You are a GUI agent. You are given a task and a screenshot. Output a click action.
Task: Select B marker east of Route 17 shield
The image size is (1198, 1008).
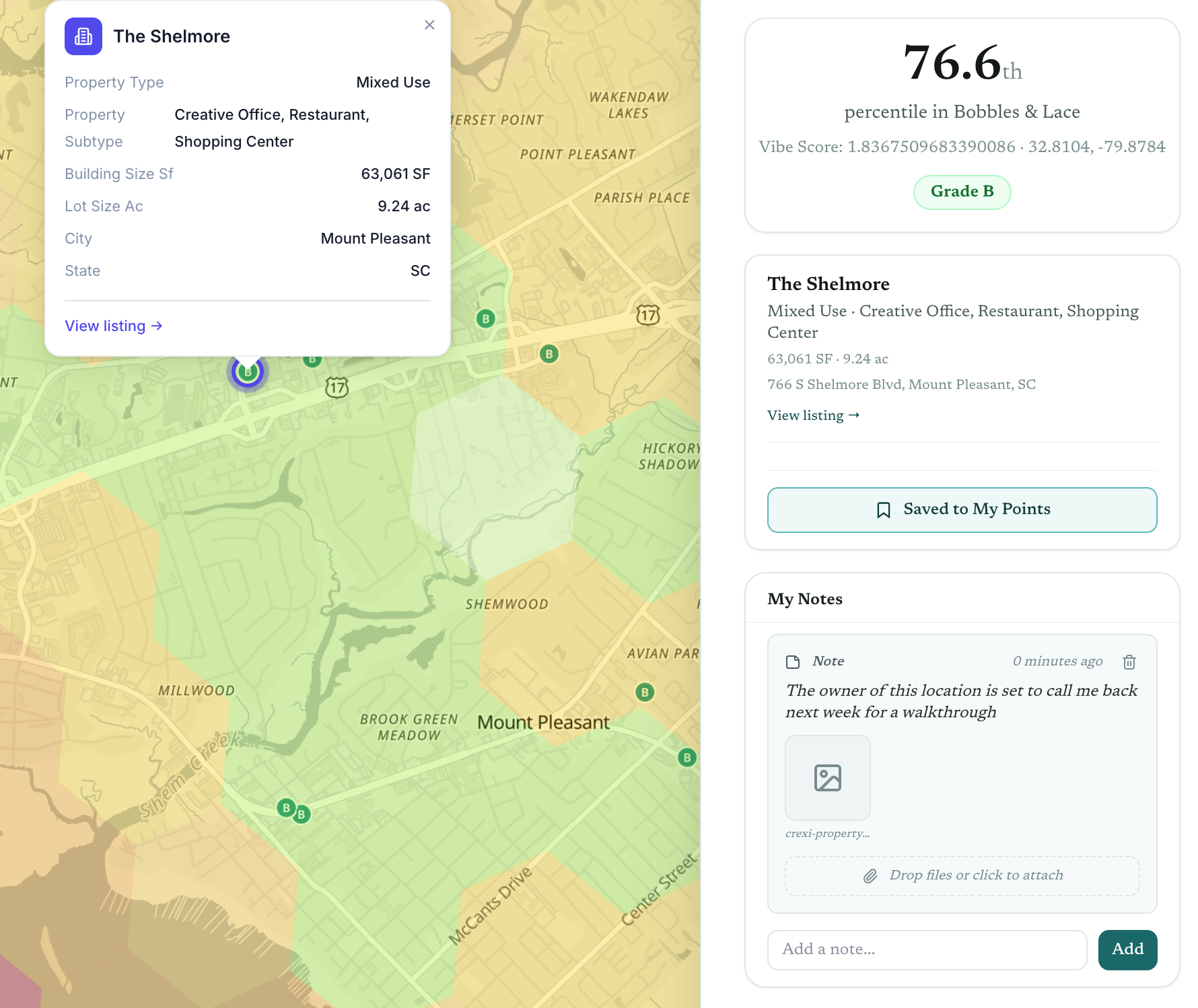point(549,354)
